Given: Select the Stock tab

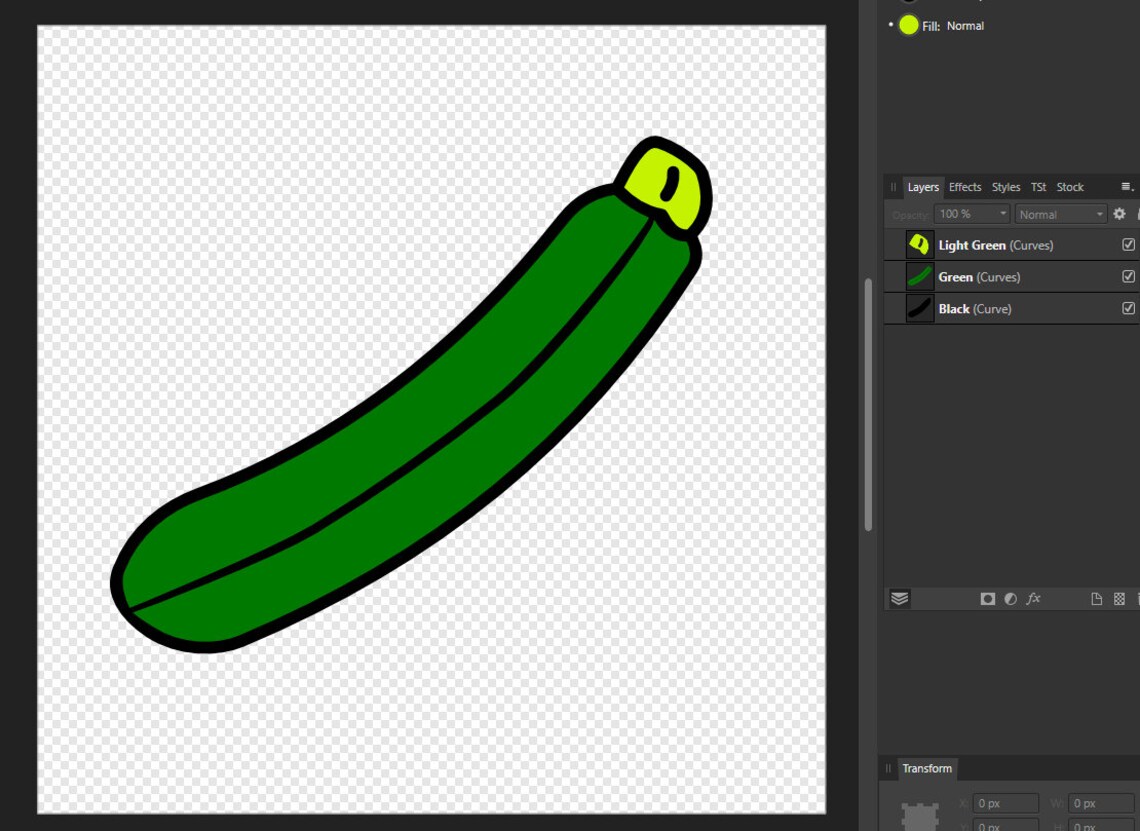Looking at the screenshot, I should pyautogui.click(x=1069, y=187).
